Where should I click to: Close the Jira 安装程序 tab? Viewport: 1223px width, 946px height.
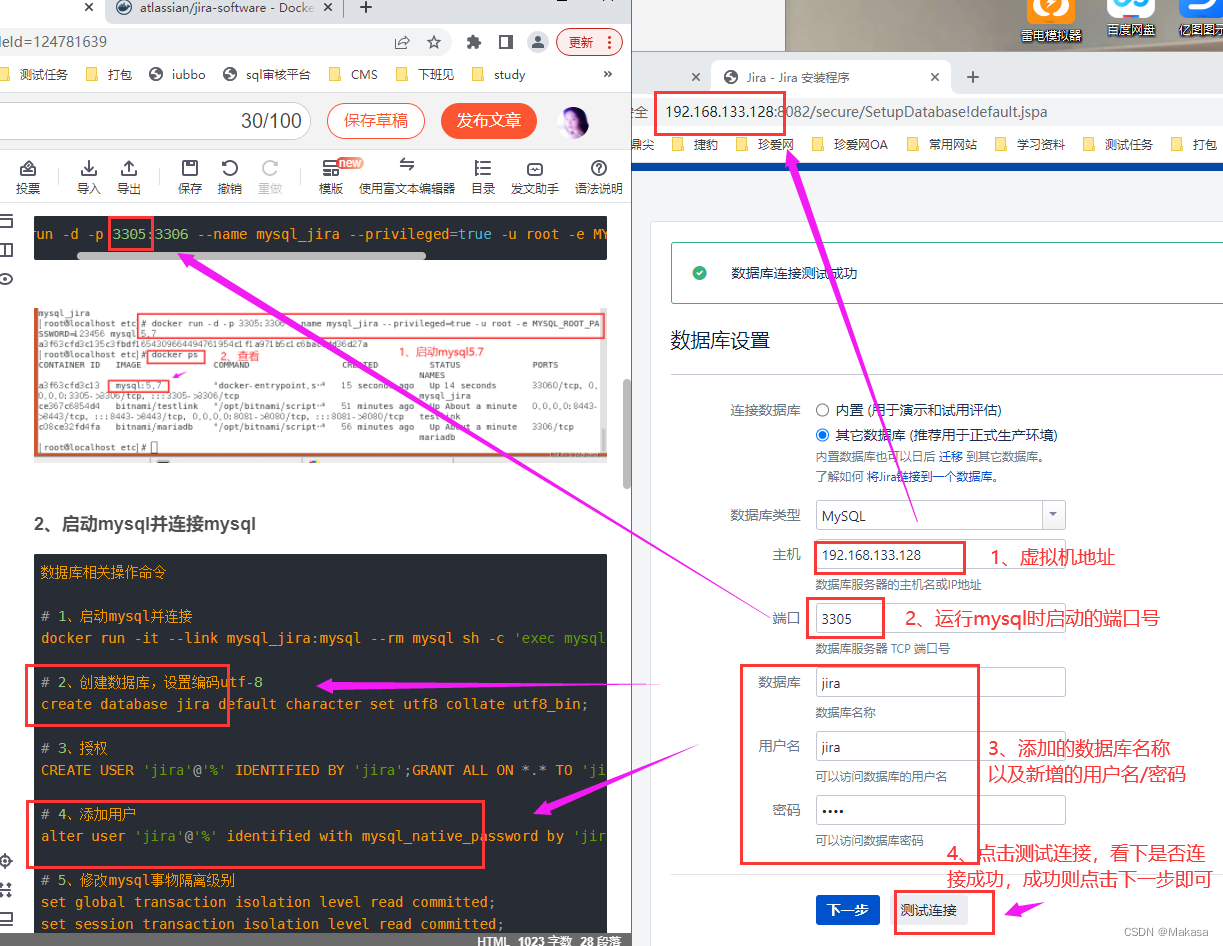tap(935, 77)
